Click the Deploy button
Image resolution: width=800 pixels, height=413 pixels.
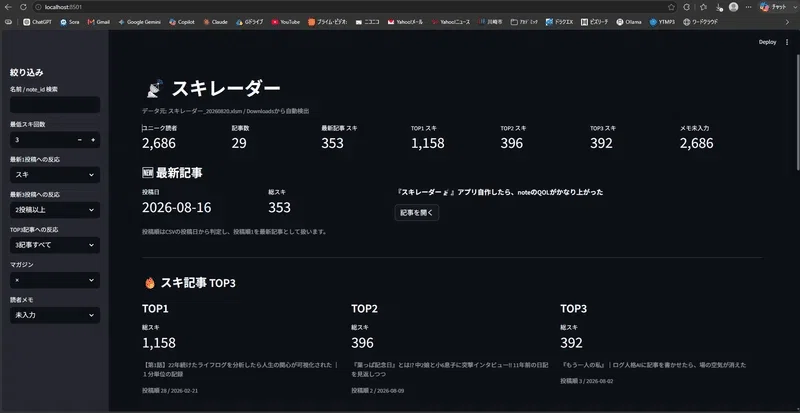[767, 42]
